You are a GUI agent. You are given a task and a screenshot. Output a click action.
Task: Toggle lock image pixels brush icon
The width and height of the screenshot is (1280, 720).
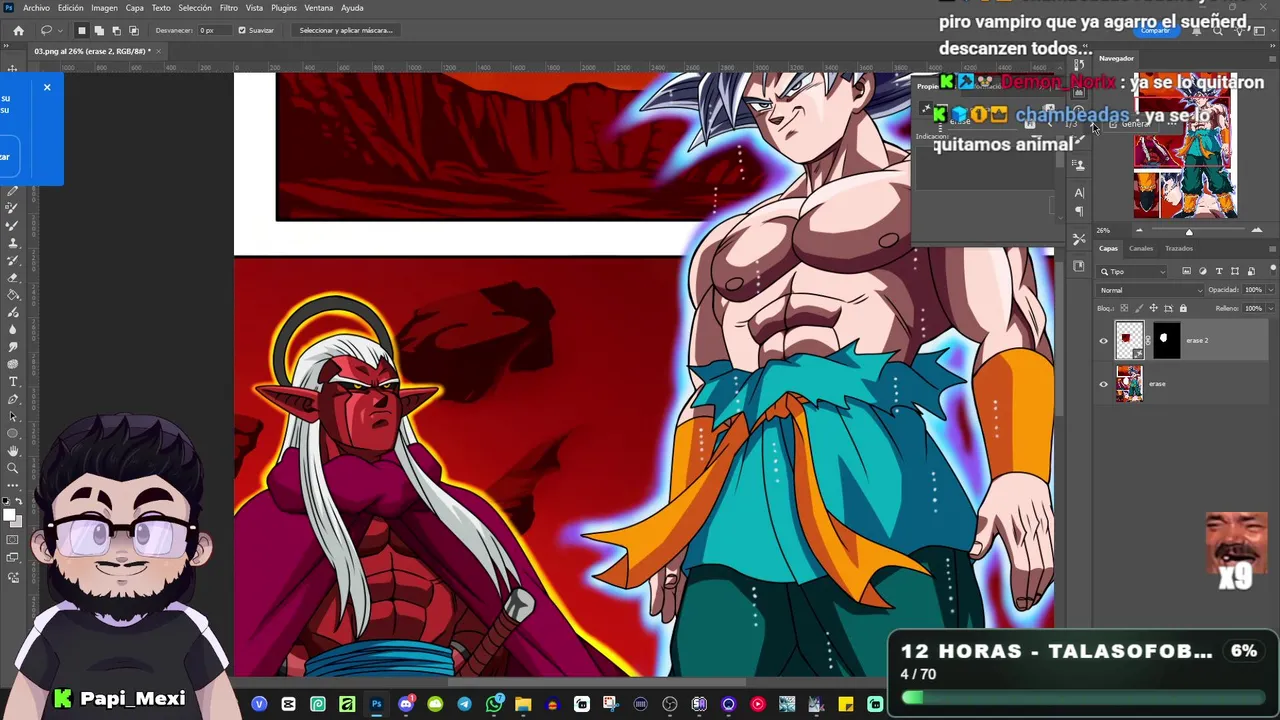point(1139,308)
